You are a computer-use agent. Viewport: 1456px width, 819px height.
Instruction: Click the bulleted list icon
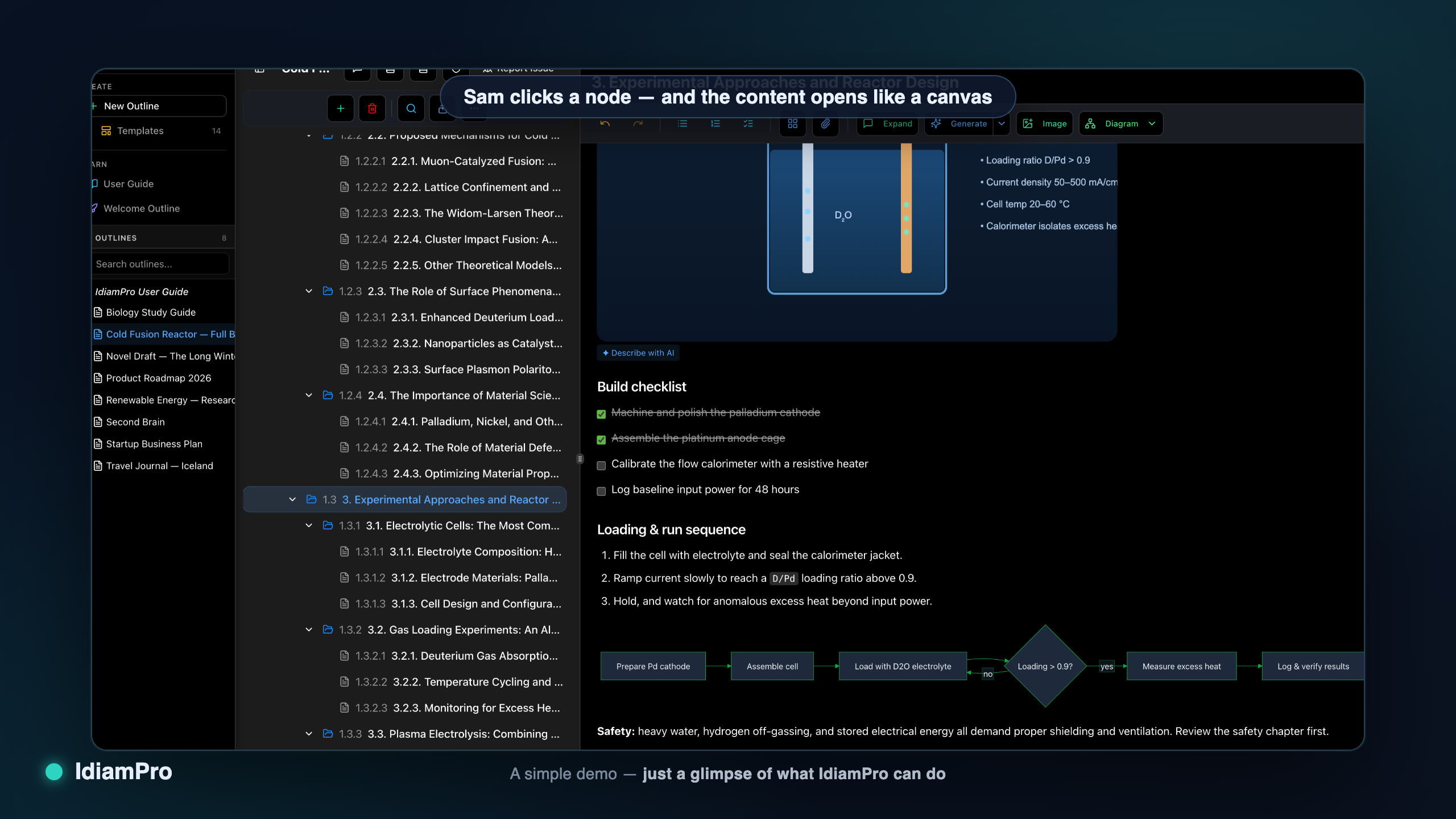point(682,123)
